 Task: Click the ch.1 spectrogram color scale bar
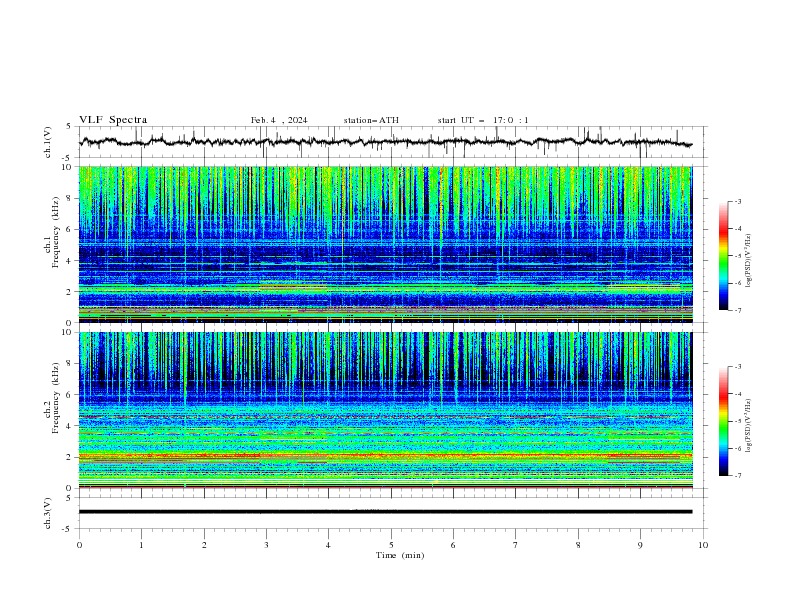pyautogui.click(x=724, y=256)
